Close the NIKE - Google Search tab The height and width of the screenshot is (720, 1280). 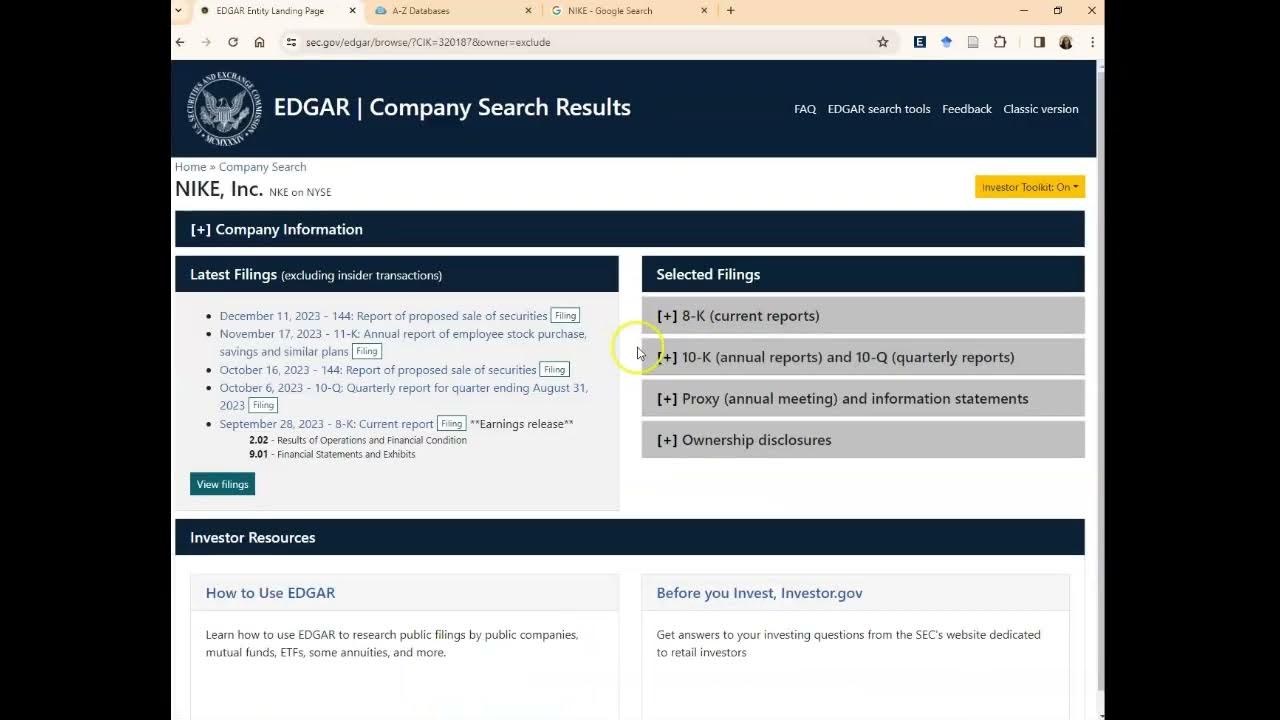(704, 11)
